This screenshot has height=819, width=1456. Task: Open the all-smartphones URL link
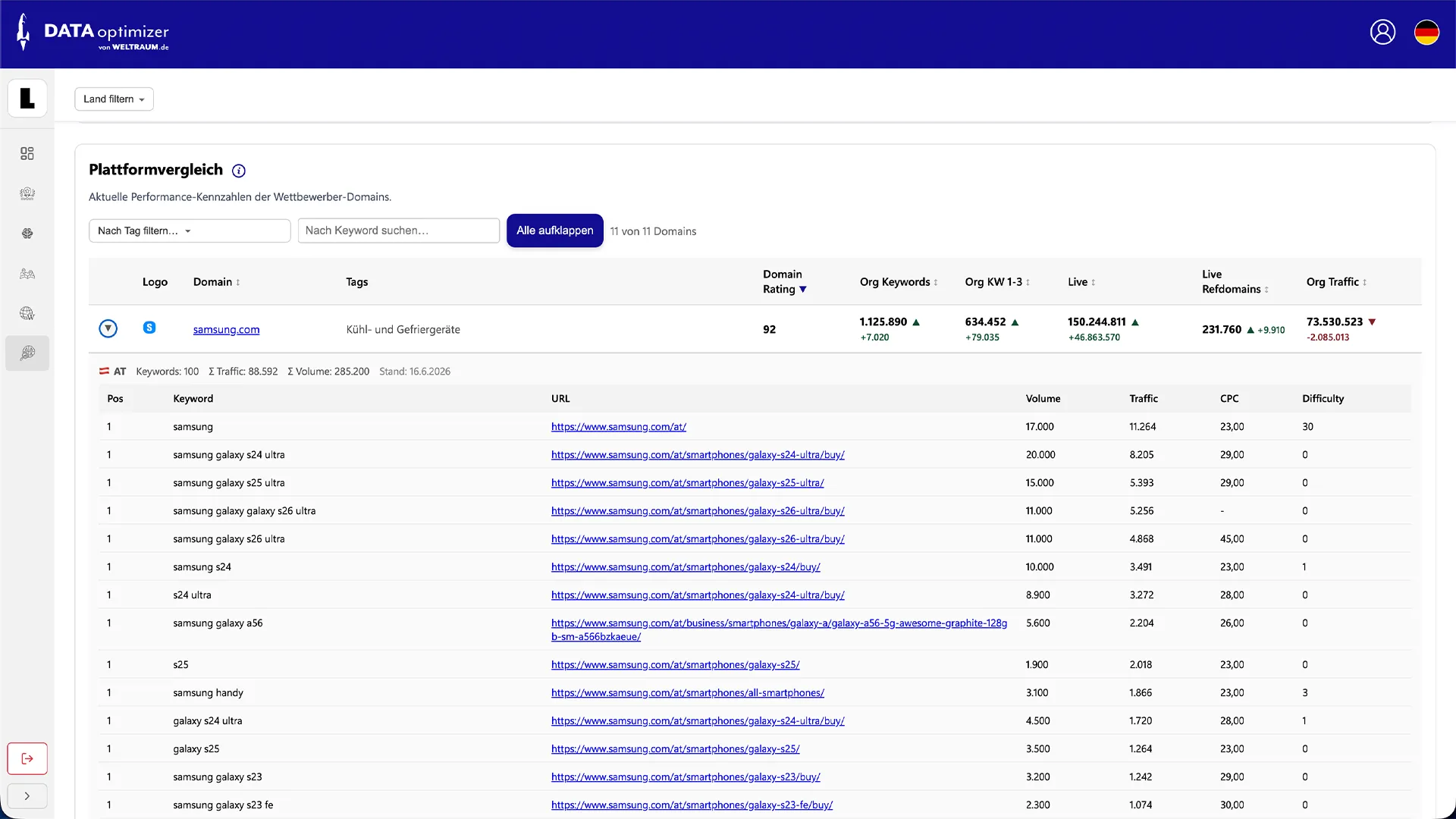tap(688, 693)
